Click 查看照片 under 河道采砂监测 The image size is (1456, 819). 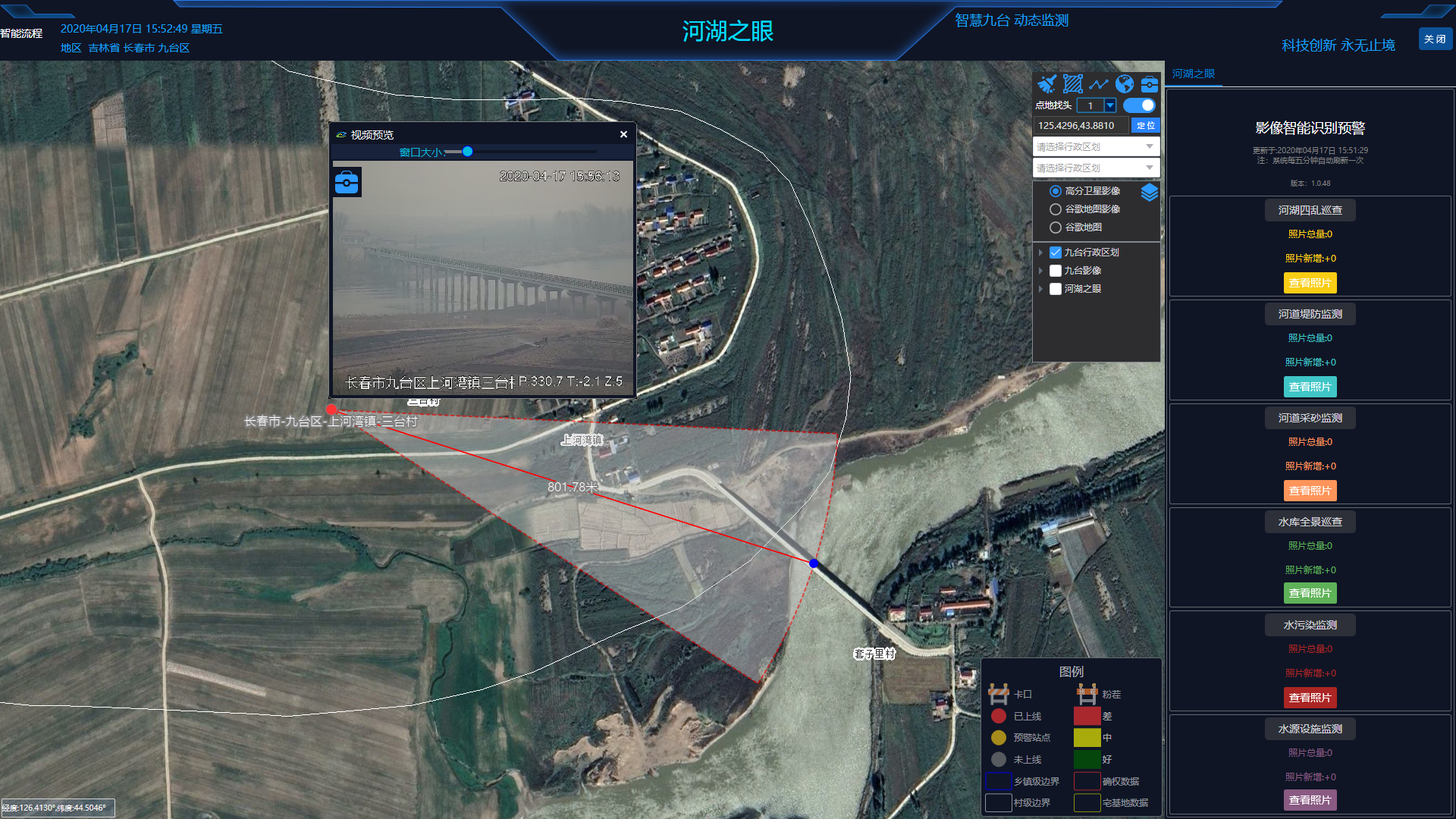point(1310,491)
